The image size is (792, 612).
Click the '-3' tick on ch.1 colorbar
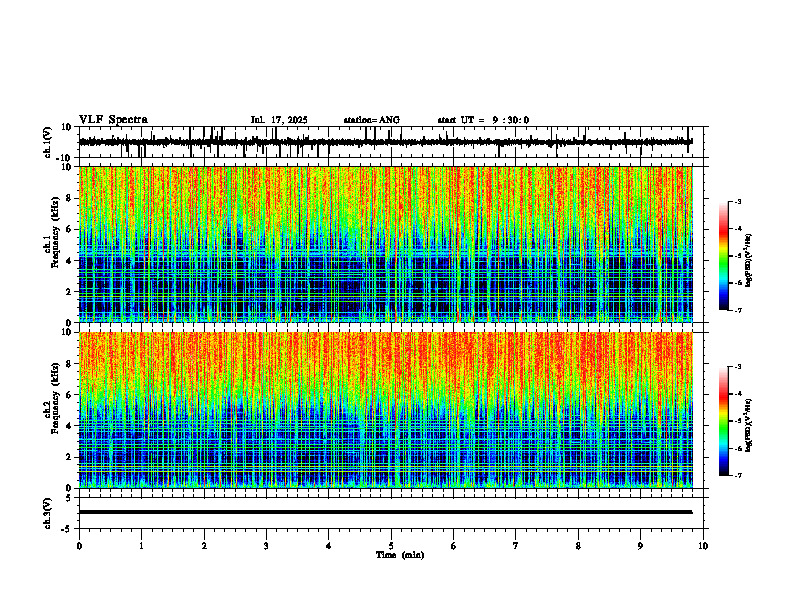[738, 201]
